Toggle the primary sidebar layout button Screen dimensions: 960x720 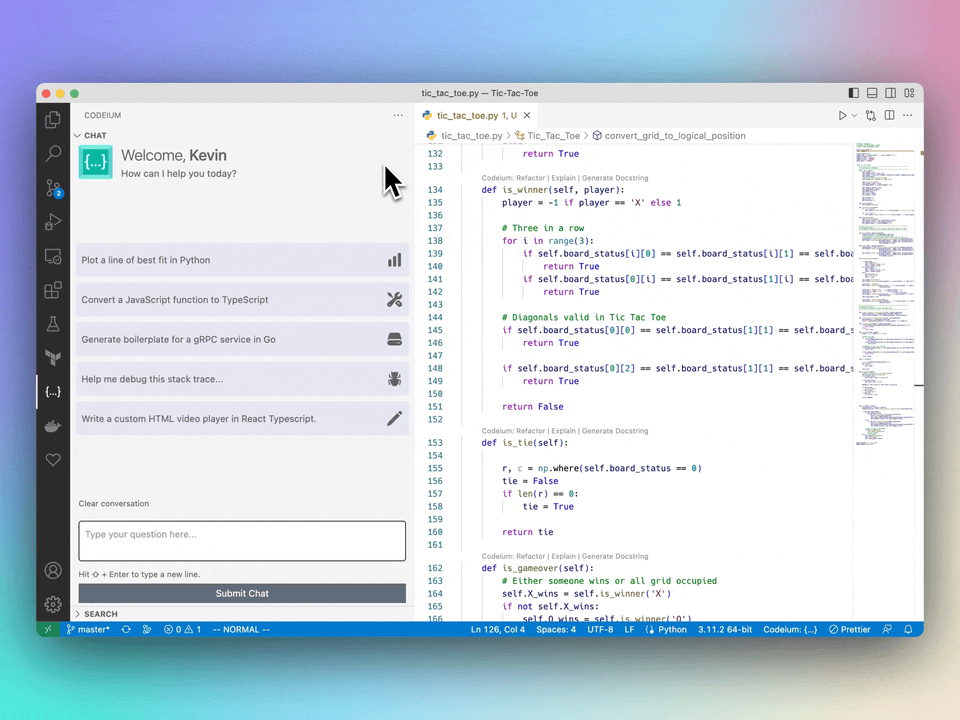click(853, 93)
